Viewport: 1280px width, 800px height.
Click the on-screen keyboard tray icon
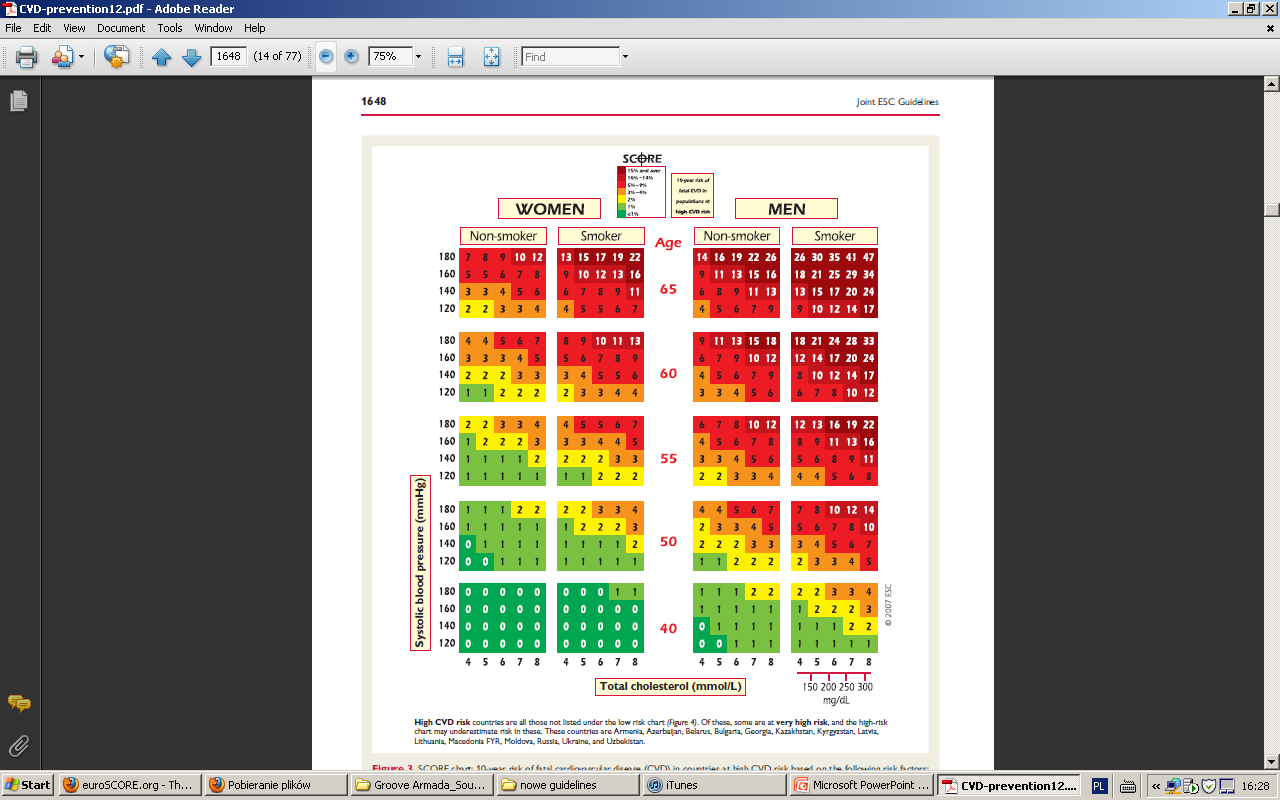(x=1128, y=785)
